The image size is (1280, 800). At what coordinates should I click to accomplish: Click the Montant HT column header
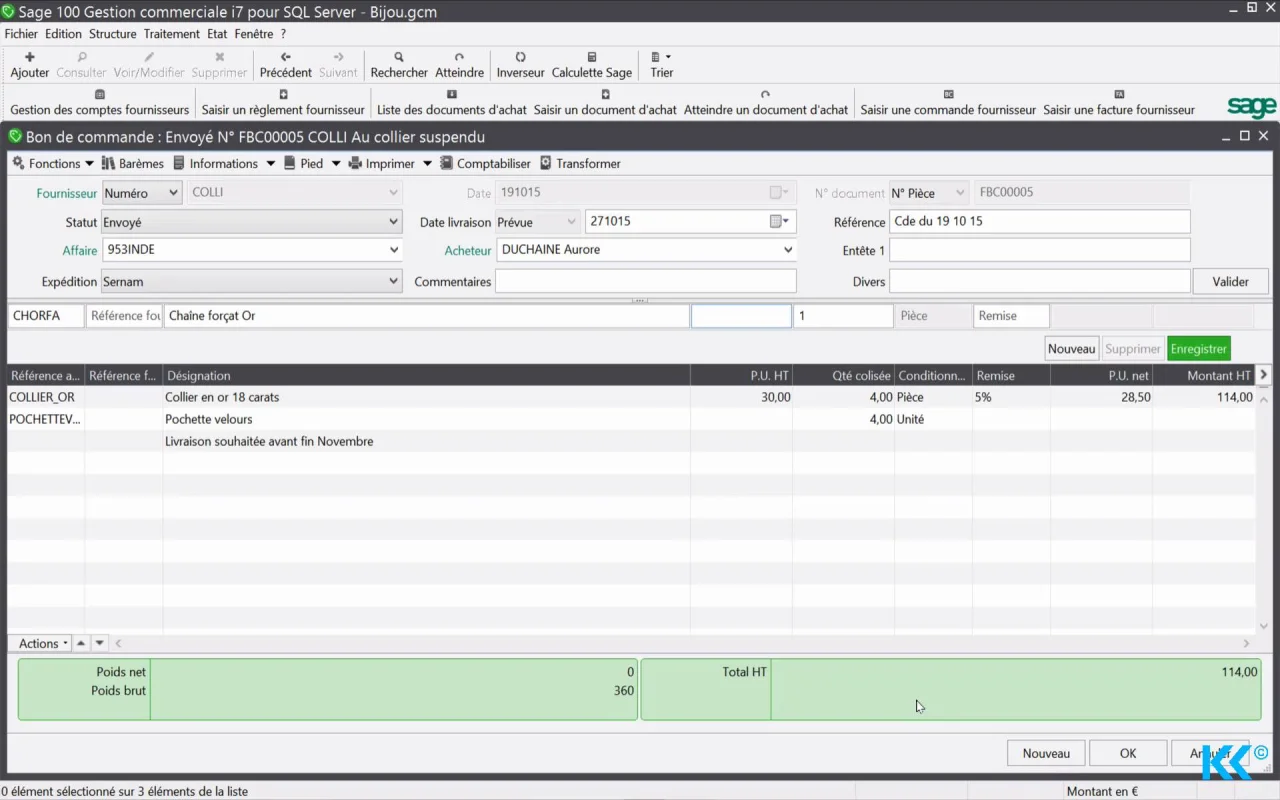tap(1204, 375)
